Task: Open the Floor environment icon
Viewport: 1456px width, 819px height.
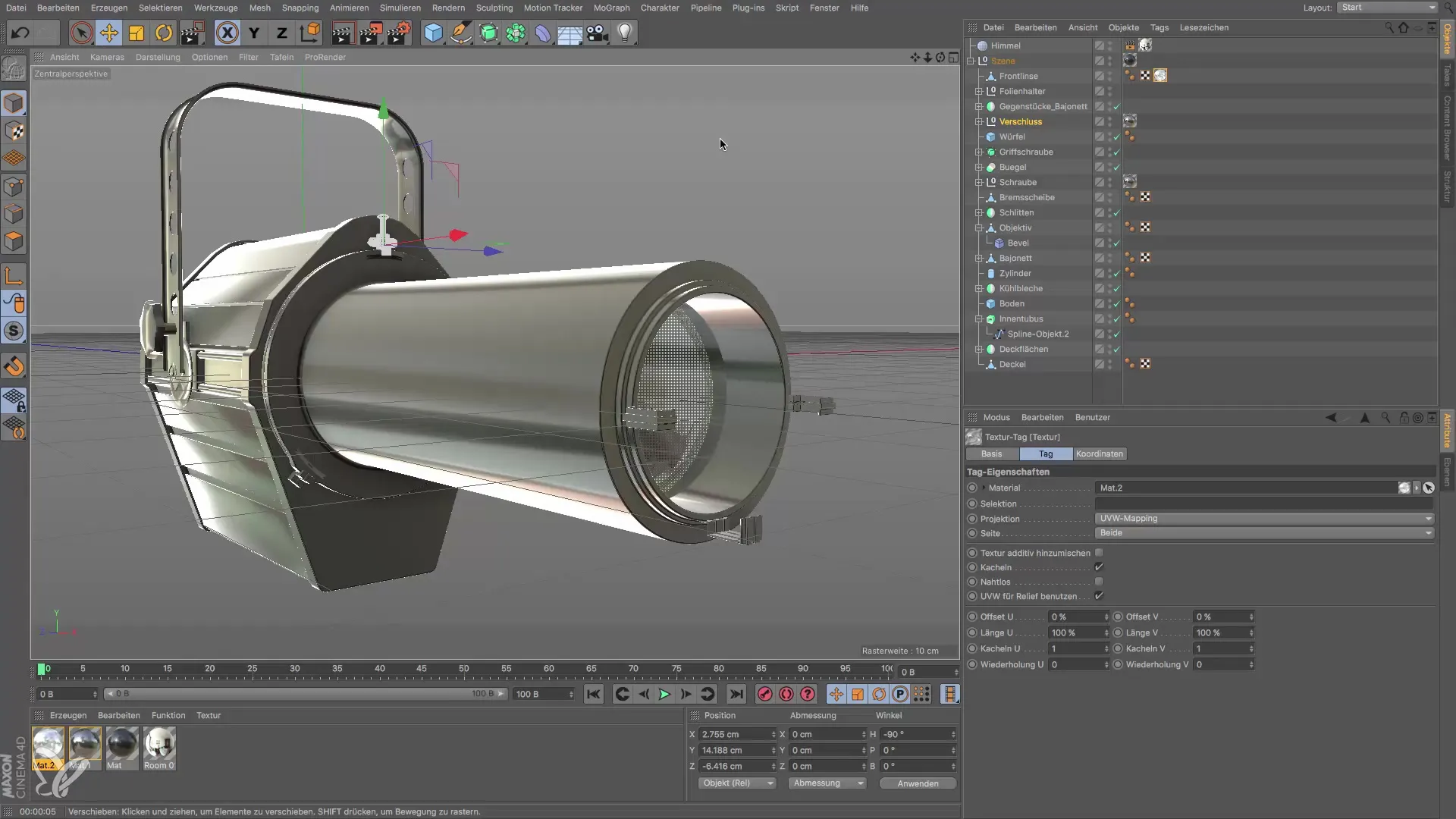Action: (x=570, y=33)
